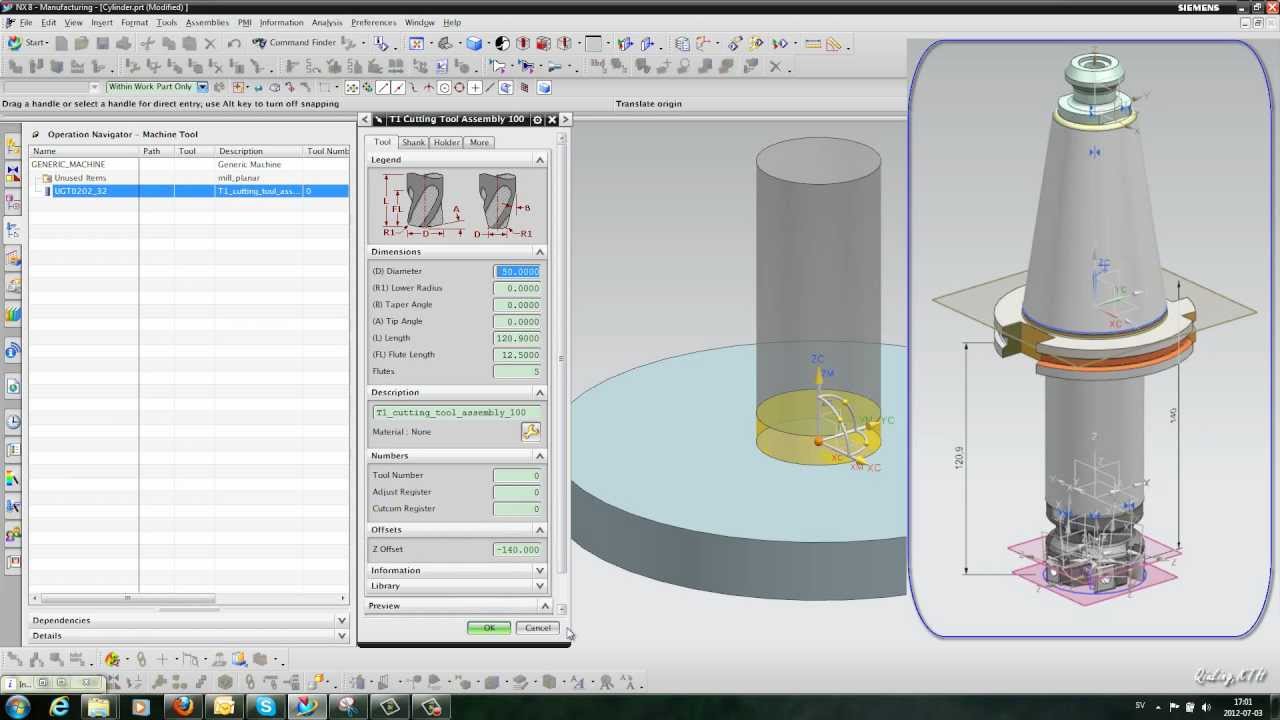Screen dimensions: 1280x720
Task: Switch to the Shank tab
Action: 414,143
